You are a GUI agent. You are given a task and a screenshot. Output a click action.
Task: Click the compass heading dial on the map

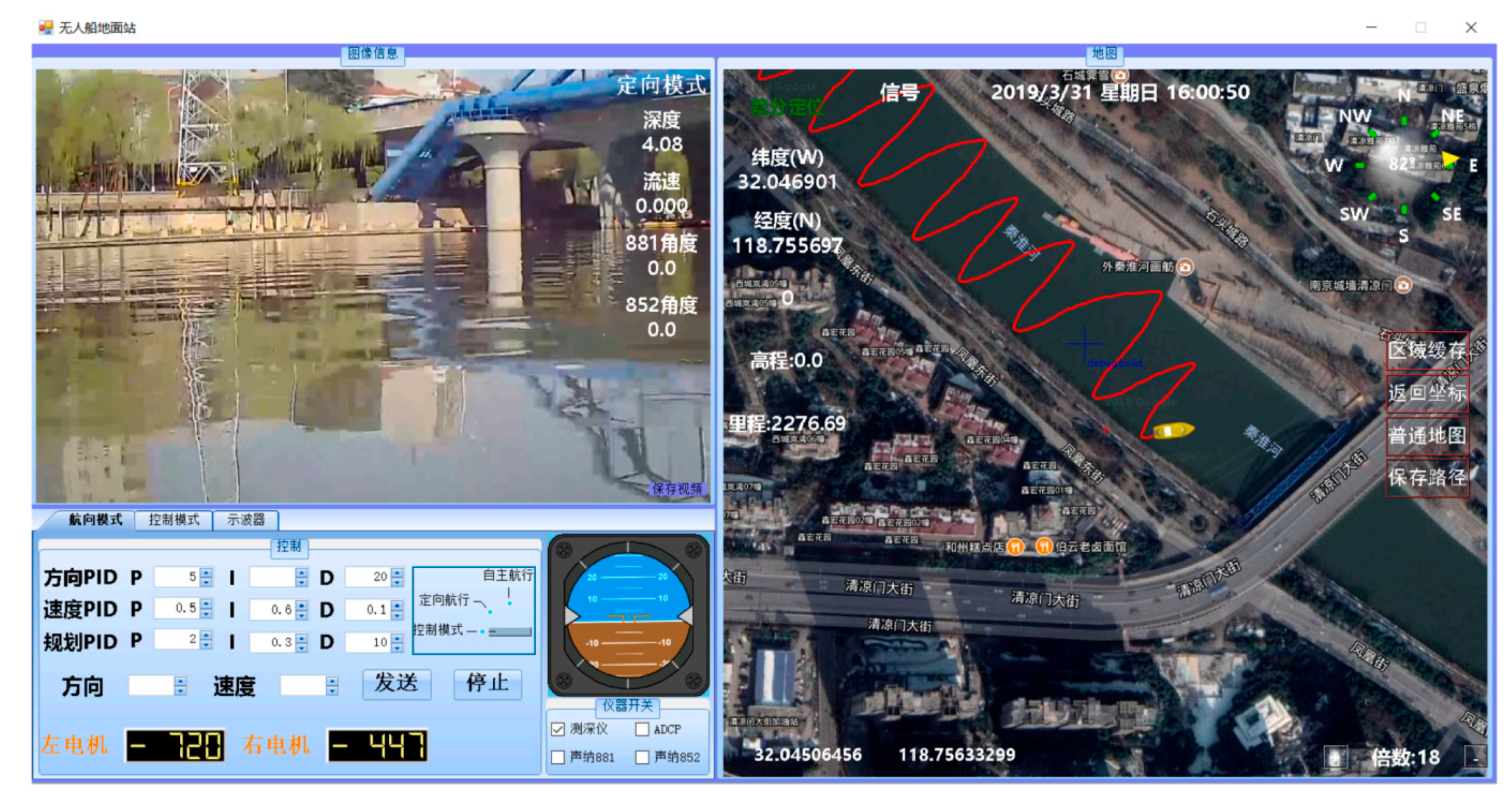1405,165
